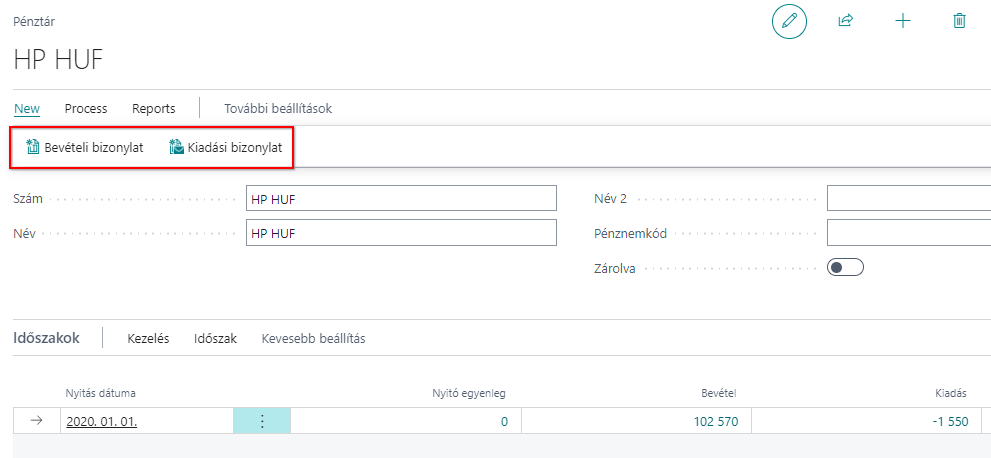Click the plus new record icon
The image size is (991, 458).
(903, 21)
